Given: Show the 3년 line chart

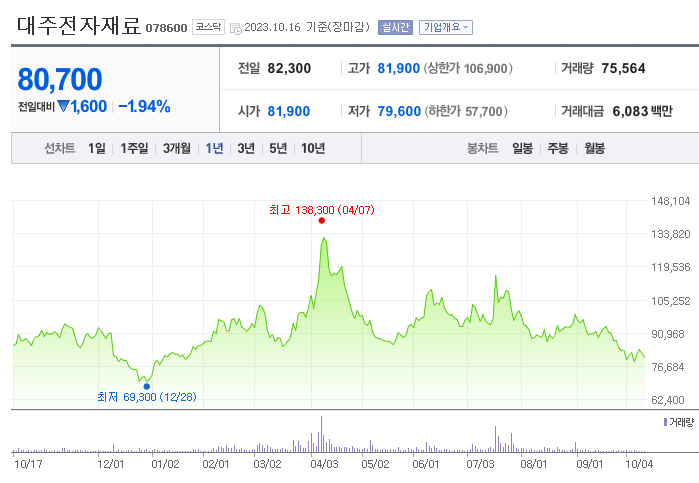Looking at the screenshot, I should coord(246,148).
